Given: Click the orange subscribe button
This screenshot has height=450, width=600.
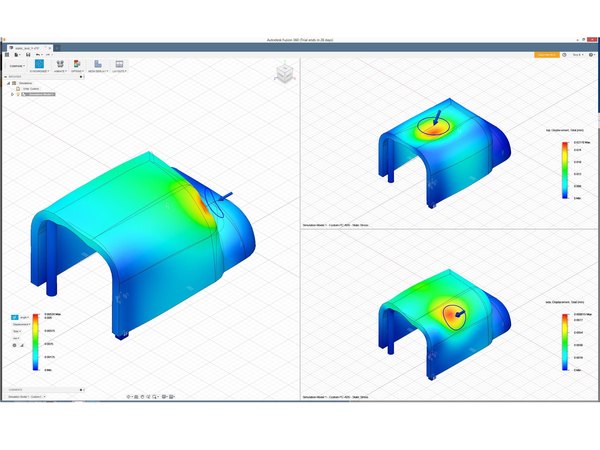Looking at the screenshot, I should (546, 55).
